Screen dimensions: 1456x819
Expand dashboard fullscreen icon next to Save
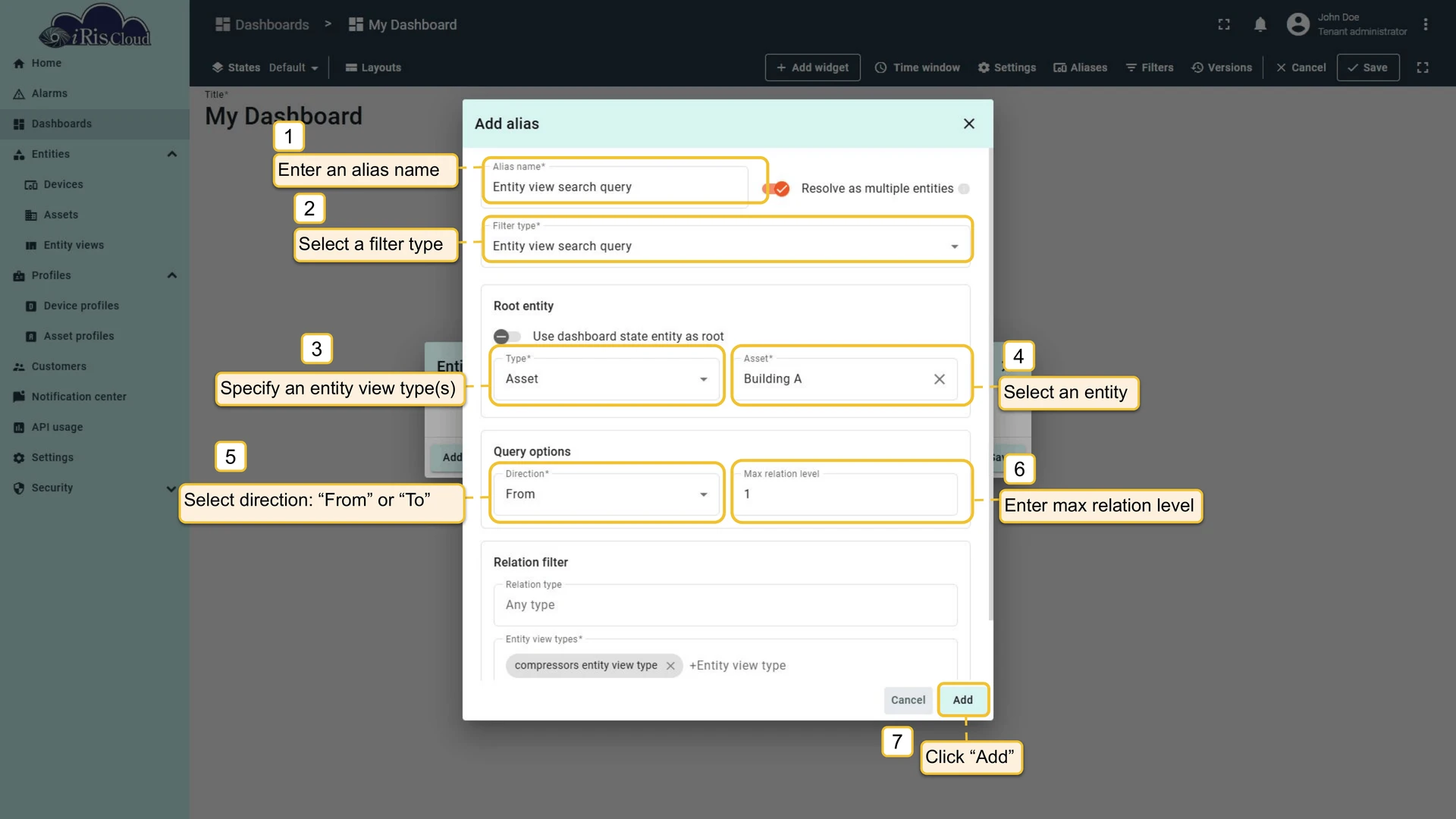pos(1423,67)
